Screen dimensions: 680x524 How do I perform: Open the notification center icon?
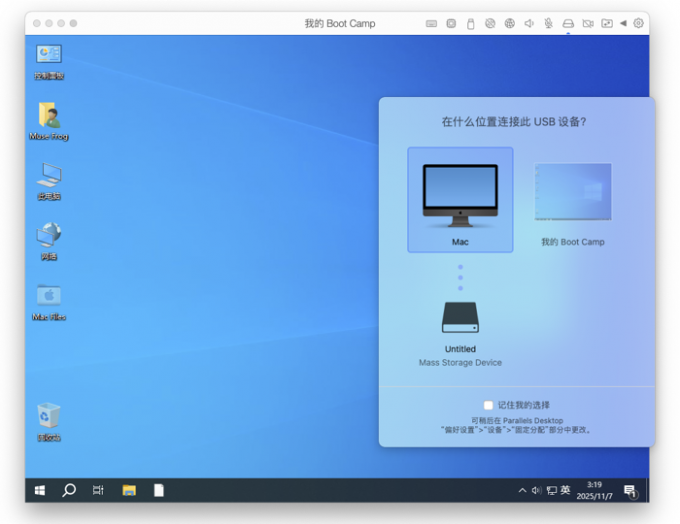630,491
